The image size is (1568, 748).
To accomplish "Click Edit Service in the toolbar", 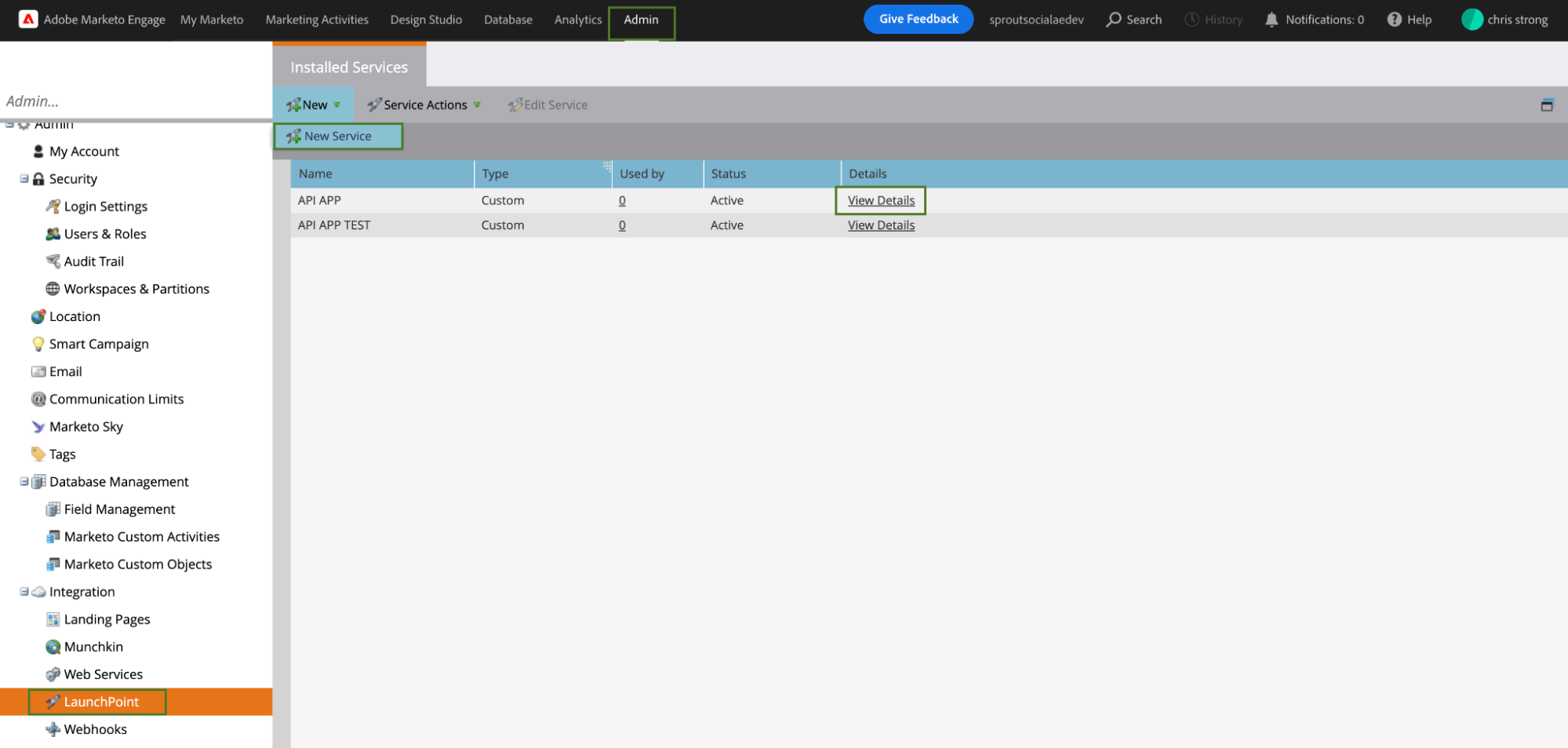I will click(548, 105).
